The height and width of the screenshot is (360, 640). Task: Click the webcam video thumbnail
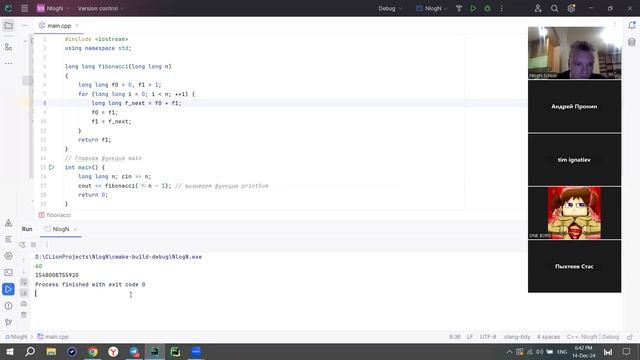pos(574,53)
